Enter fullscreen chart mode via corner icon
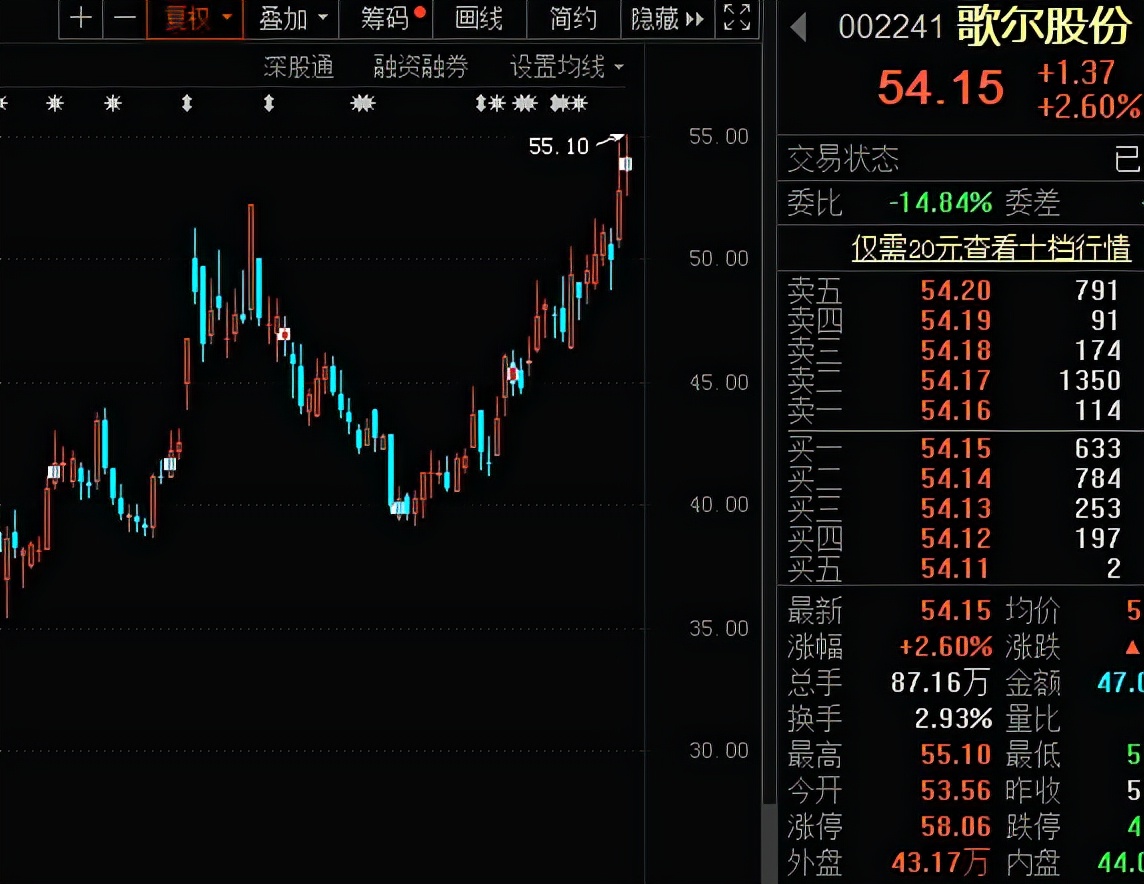 [737, 18]
